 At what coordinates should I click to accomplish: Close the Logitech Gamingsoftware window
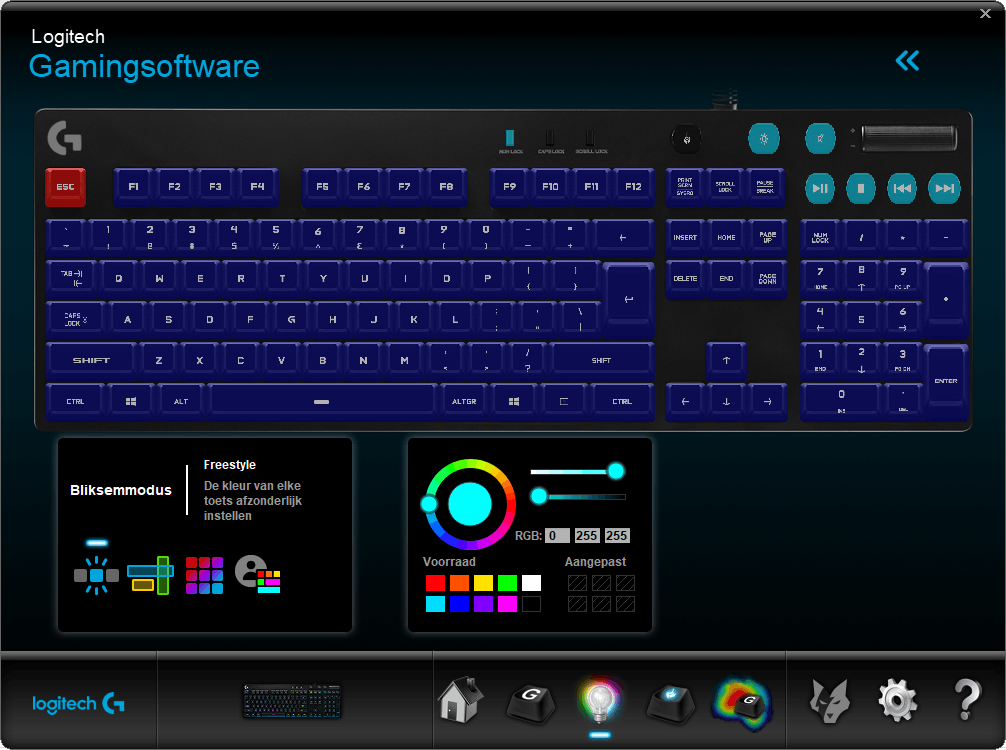coord(985,13)
